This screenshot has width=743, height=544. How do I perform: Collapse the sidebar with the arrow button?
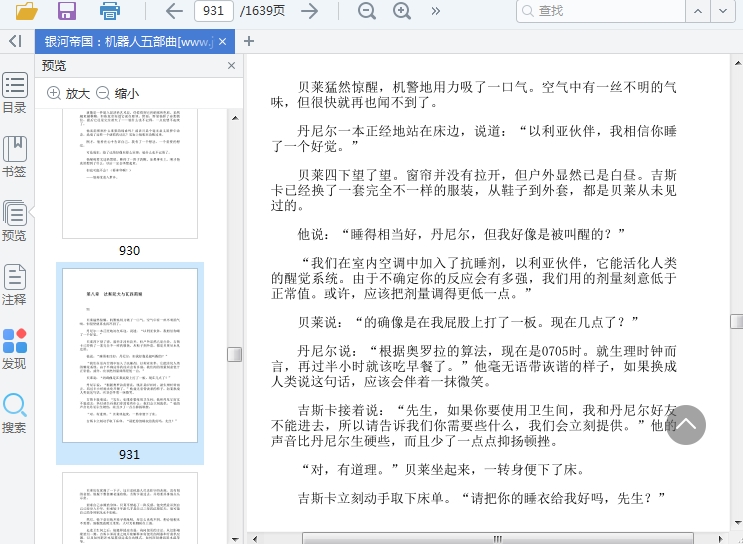click(14, 41)
